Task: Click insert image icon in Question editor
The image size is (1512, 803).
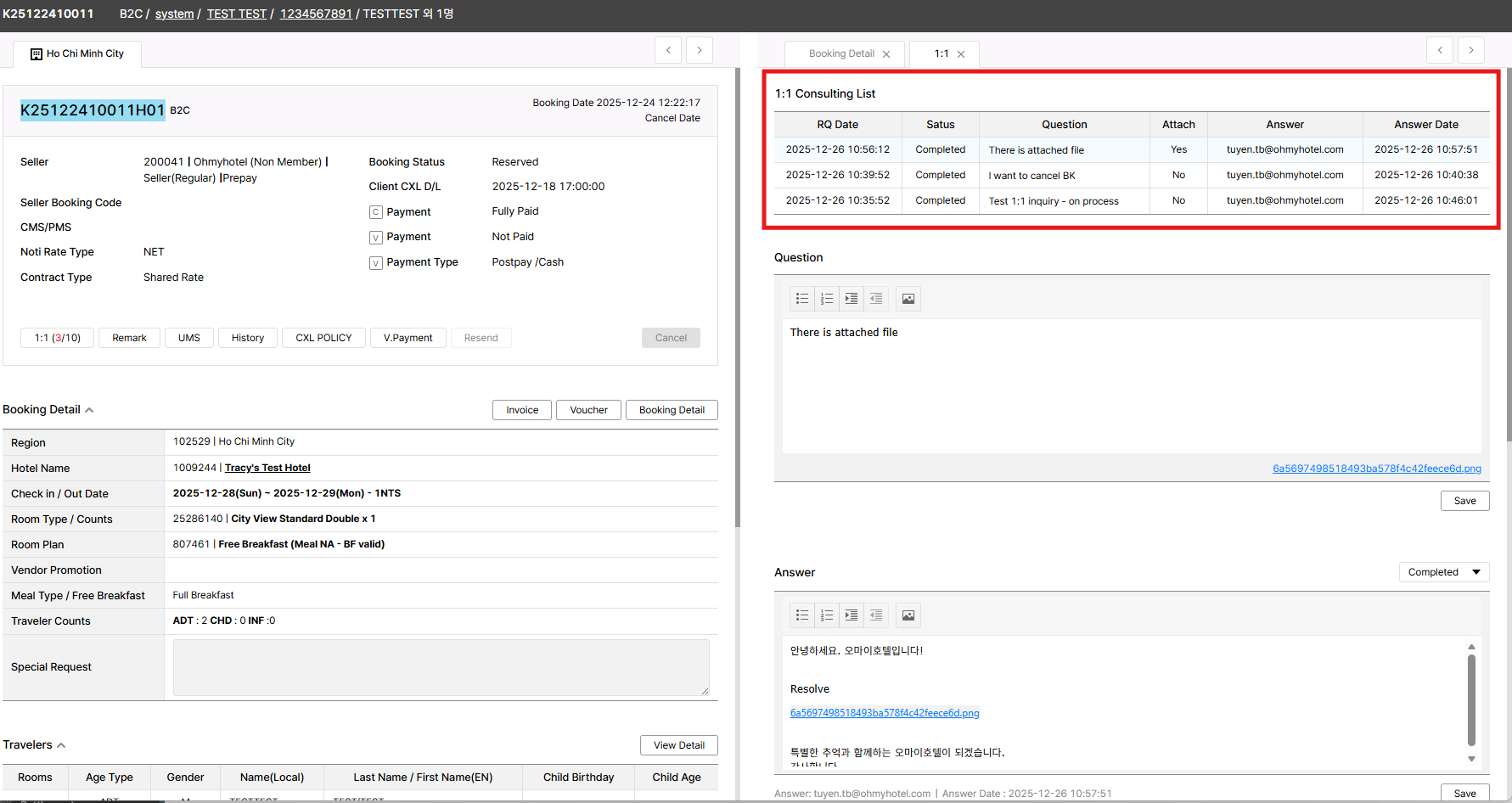Action: pyautogui.click(x=908, y=299)
